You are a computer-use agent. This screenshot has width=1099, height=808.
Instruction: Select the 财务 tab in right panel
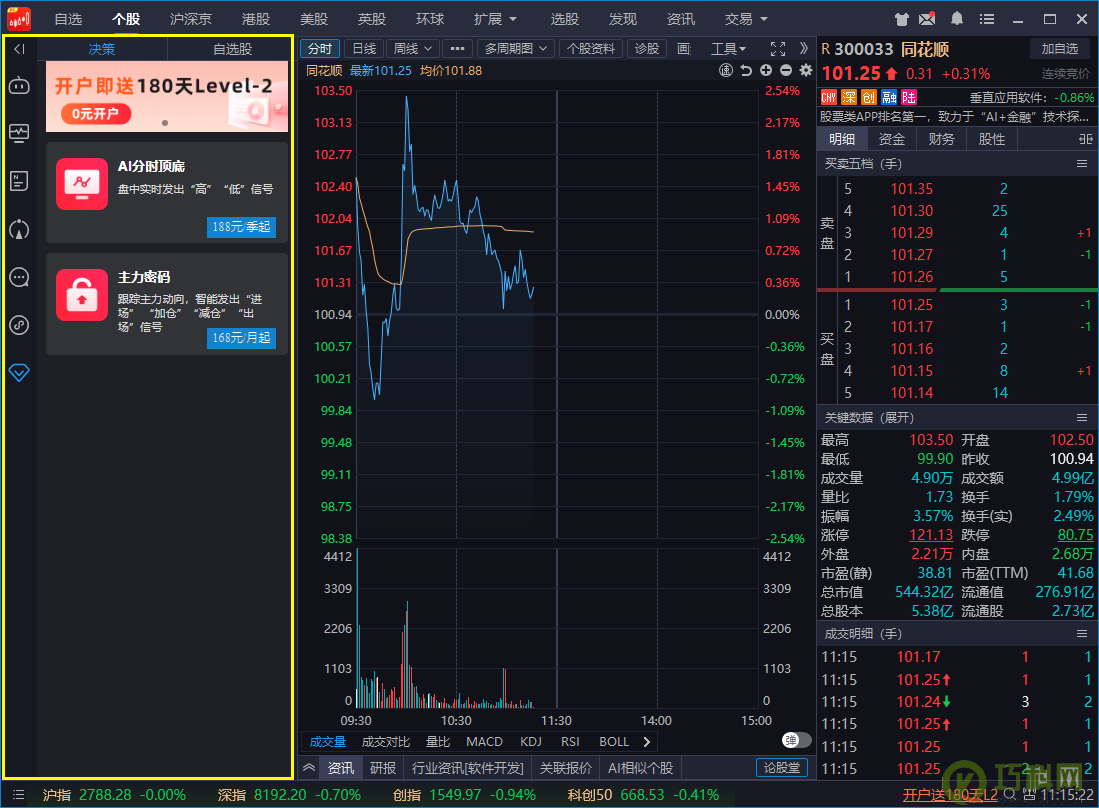pyautogui.click(x=941, y=139)
